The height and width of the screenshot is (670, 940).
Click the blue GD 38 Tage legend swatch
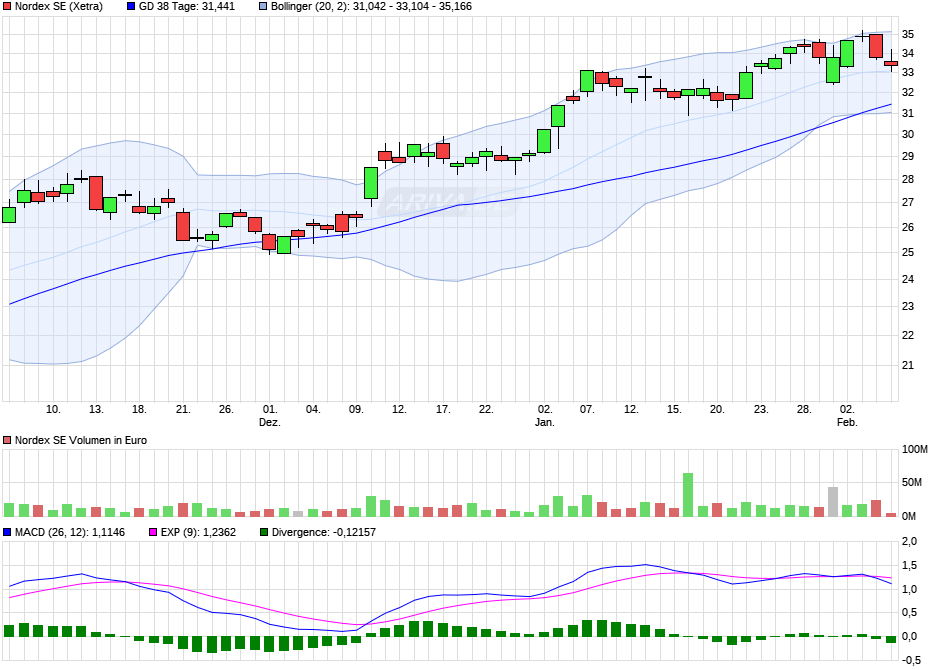click(x=131, y=7)
